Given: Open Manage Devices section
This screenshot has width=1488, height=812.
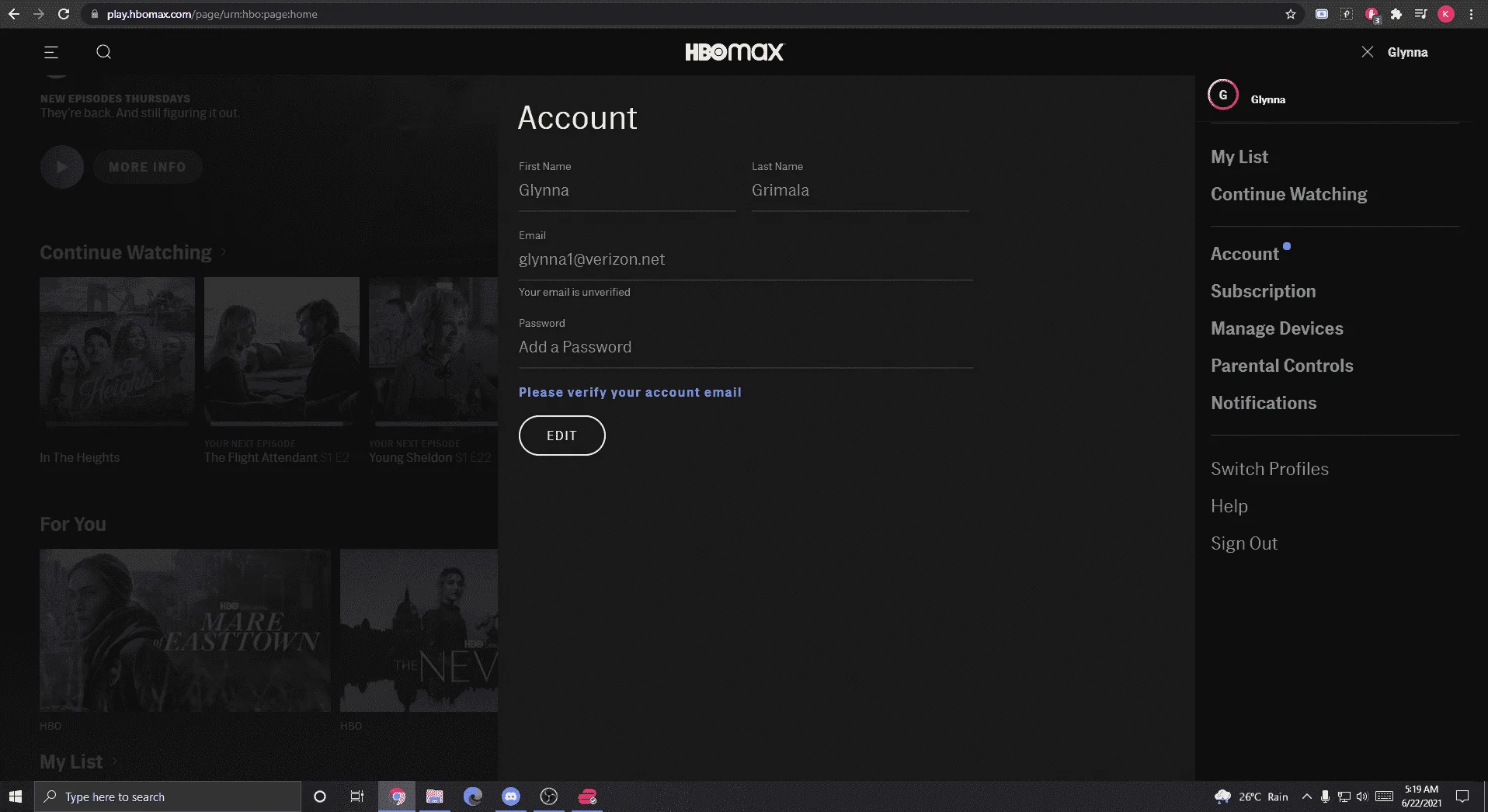Looking at the screenshot, I should tap(1277, 328).
